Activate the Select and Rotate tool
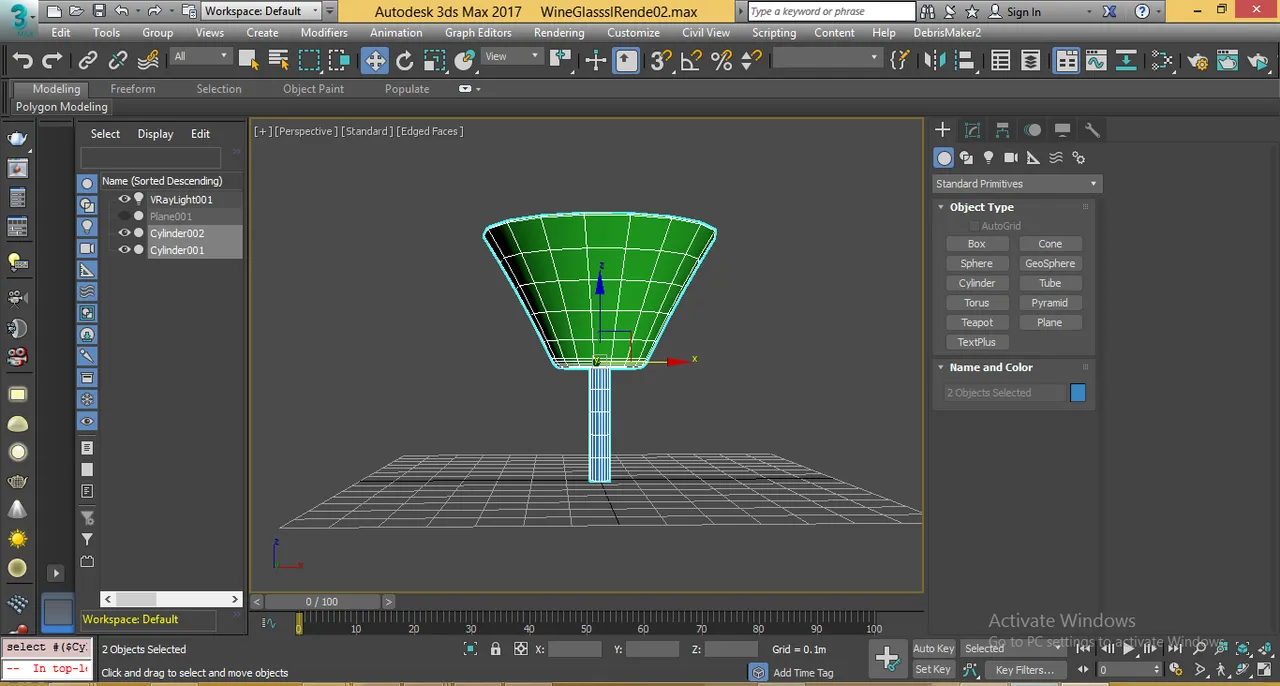This screenshot has width=1280, height=686. (x=404, y=61)
